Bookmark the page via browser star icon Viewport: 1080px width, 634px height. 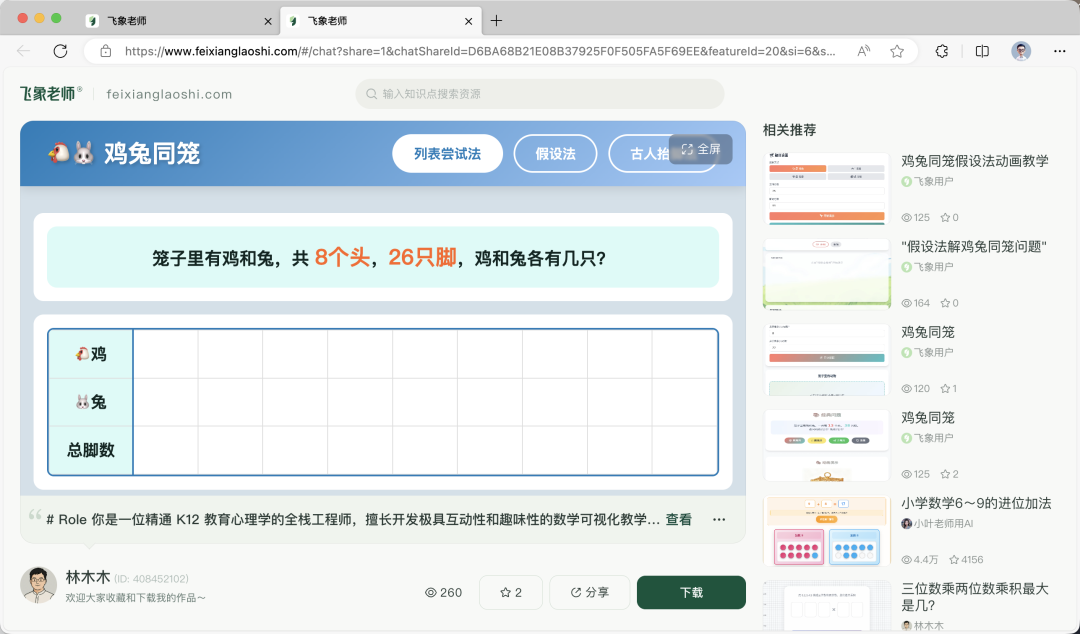click(897, 50)
